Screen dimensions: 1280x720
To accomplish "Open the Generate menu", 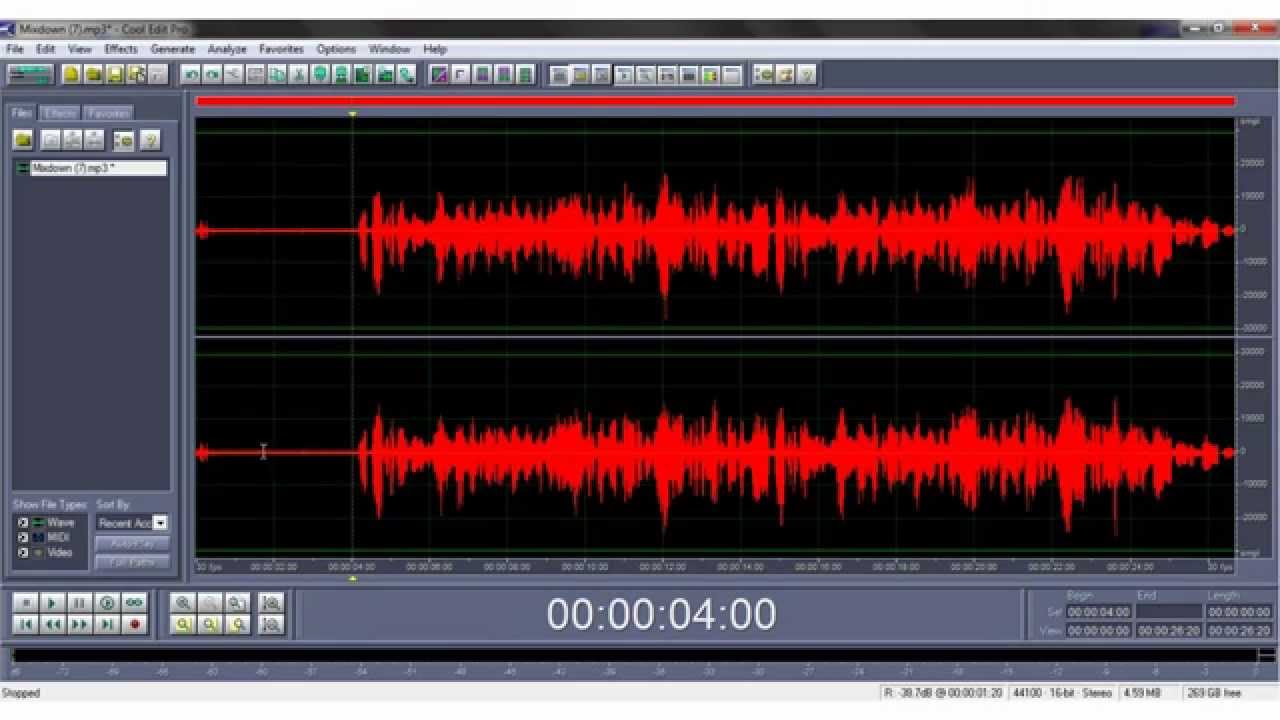I will 172,48.
